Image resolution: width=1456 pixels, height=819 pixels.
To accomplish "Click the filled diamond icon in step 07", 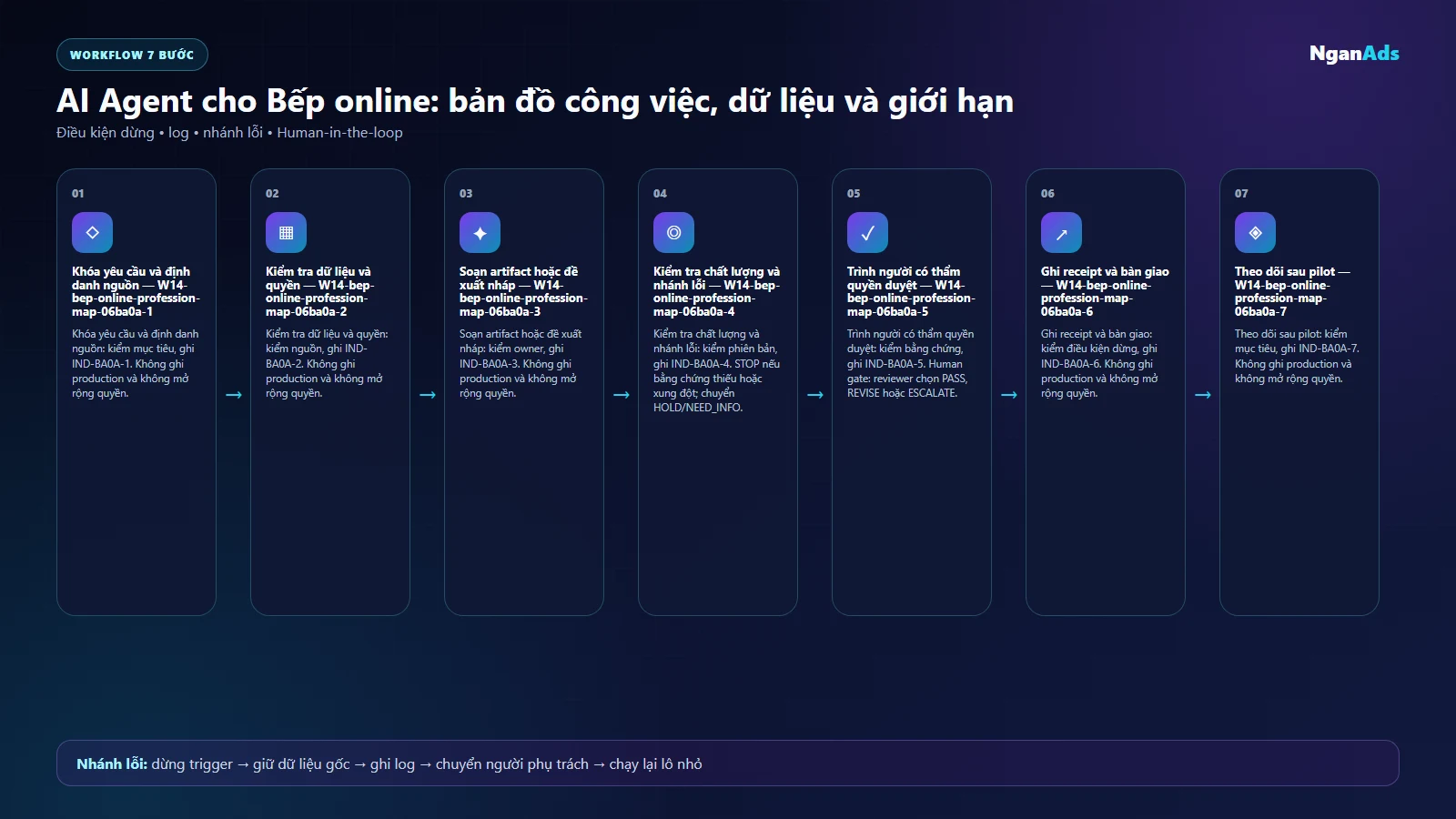I will 1255,233.
